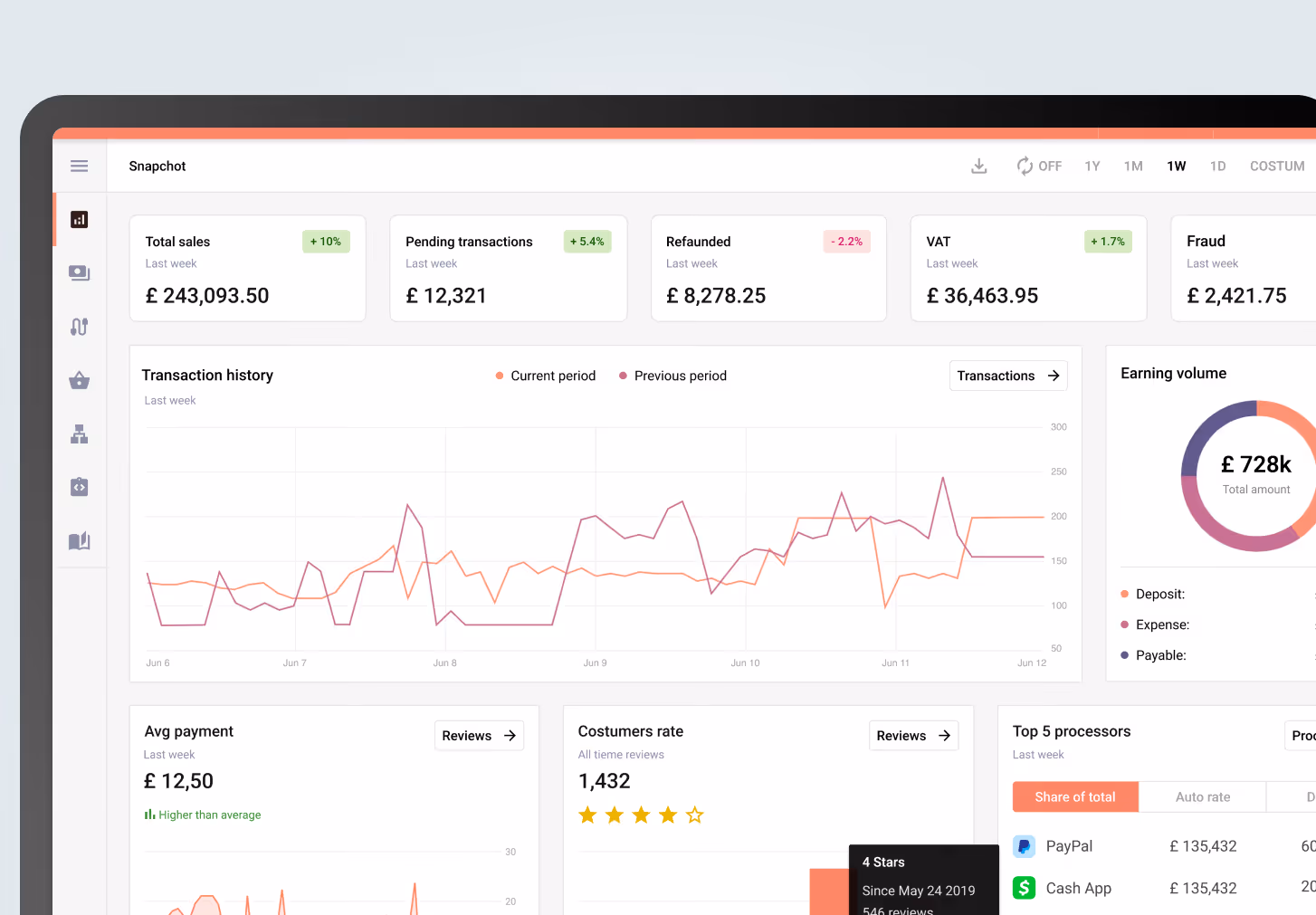Click the empty fifth rating star
Image resolution: width=1316 pixels, height=915 pixels.
695,815
